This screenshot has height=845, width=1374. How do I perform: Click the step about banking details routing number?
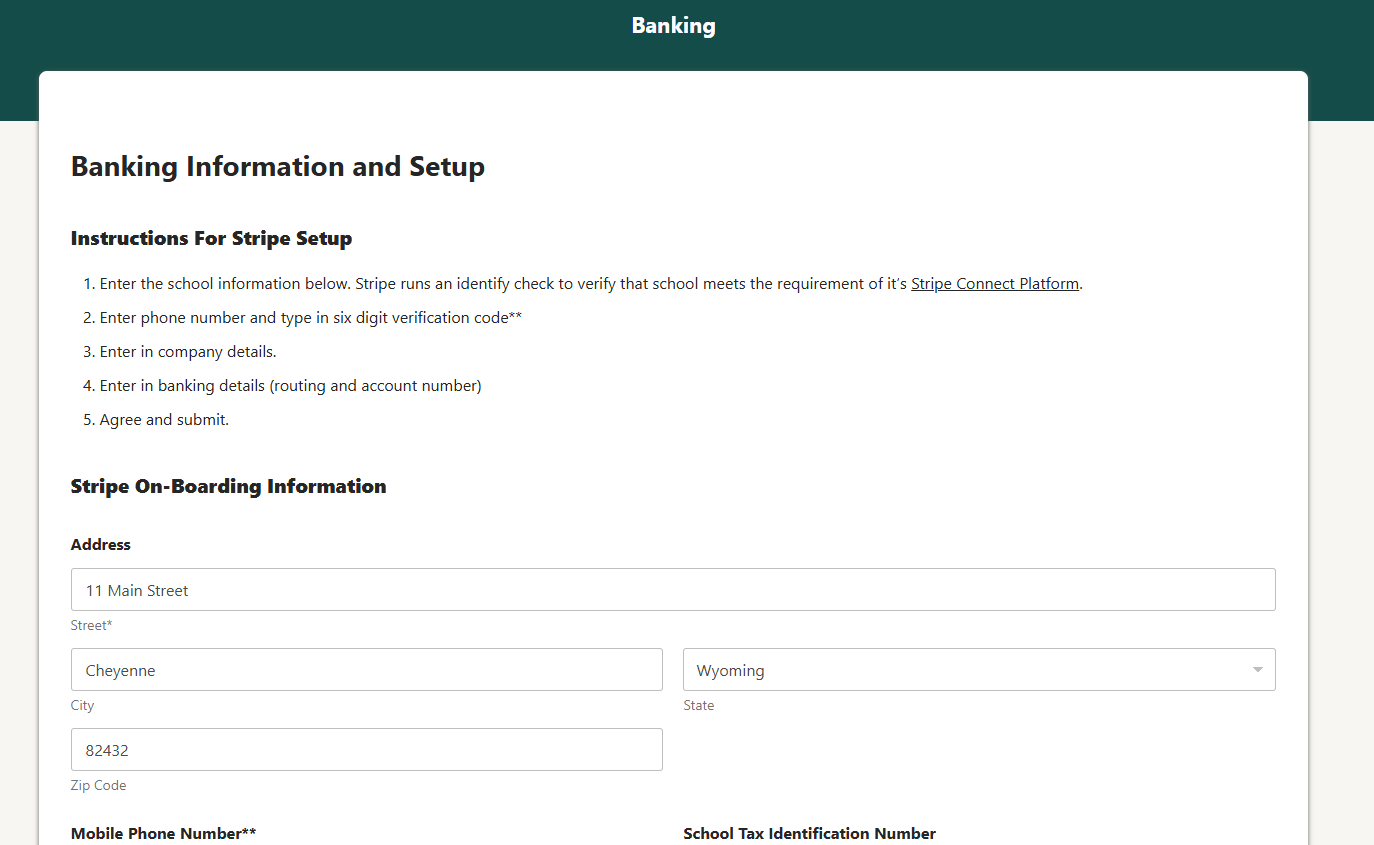[x=291, y=386]
